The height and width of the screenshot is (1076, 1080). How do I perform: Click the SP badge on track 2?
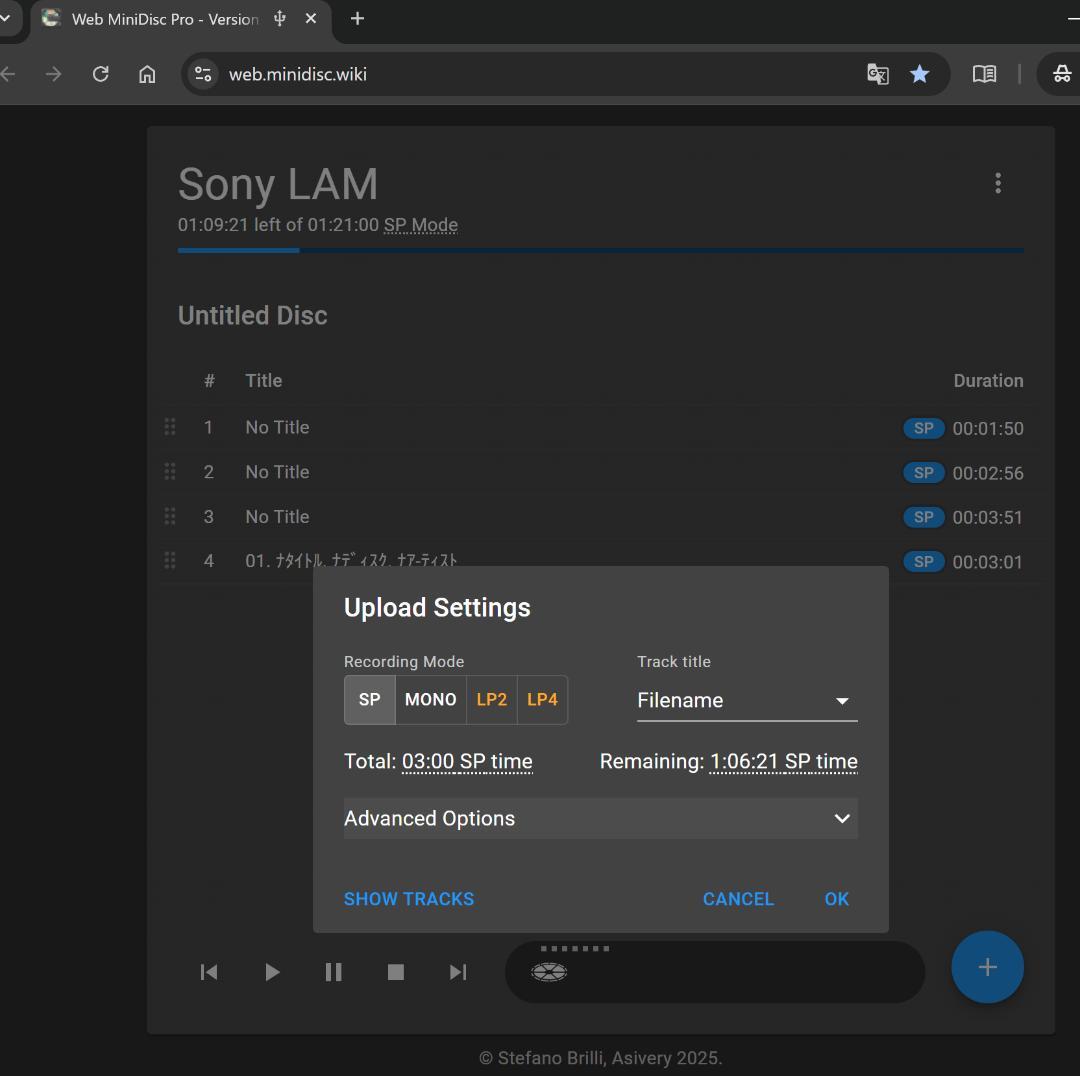point(923,472)
